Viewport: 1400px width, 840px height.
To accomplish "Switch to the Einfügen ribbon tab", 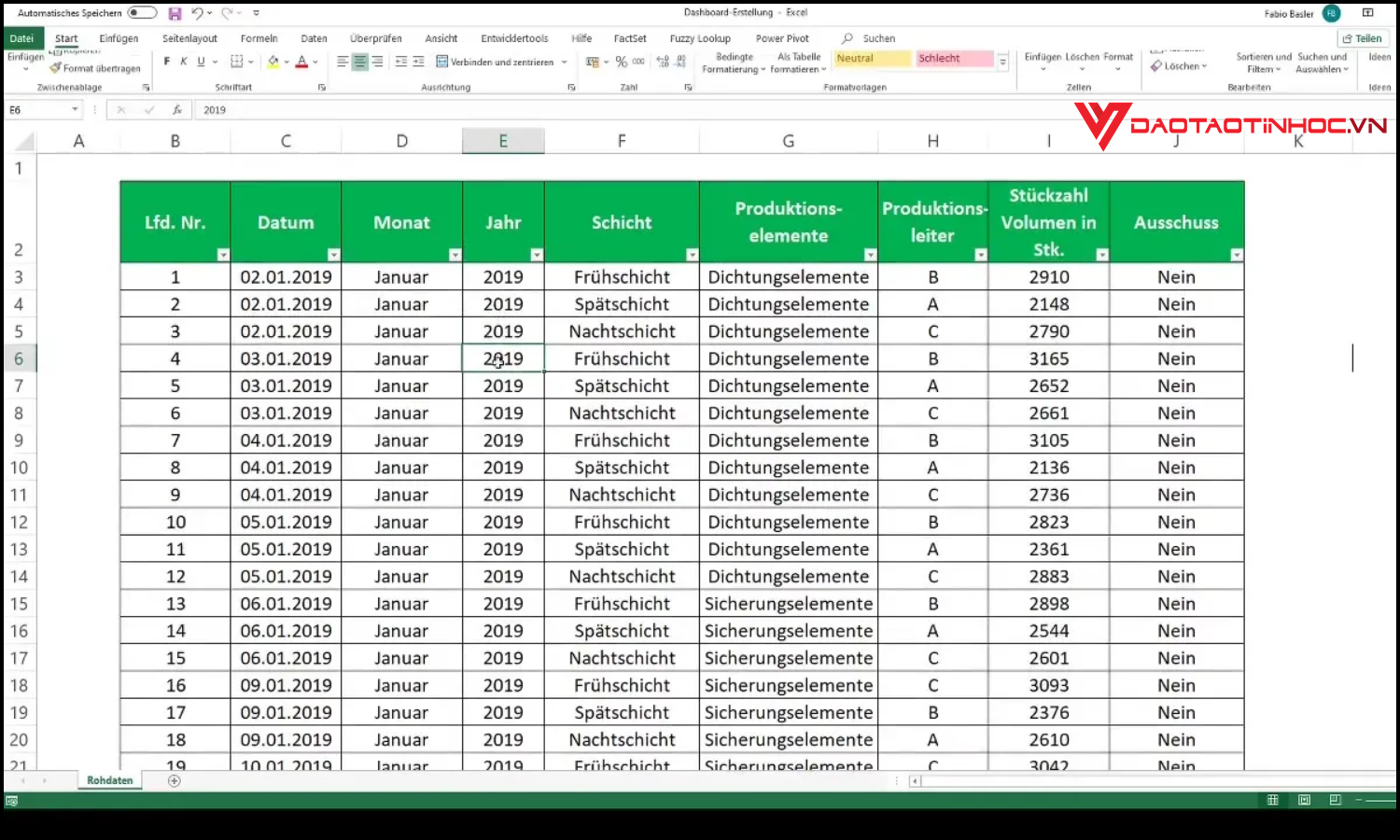I will click(119, 38).
